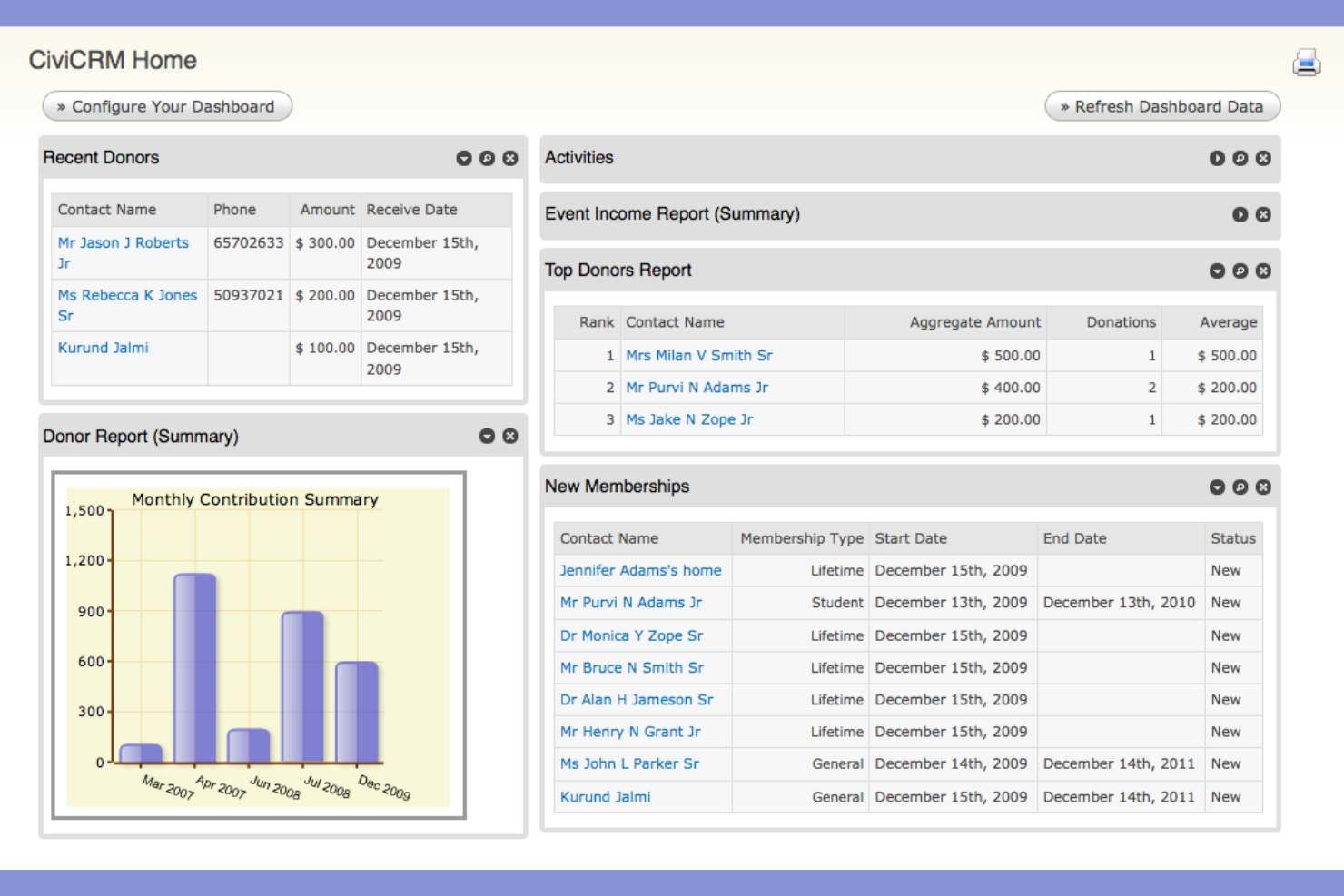
Task: Open contact Mr Jason J Roberts Jr
Action: pos(124,252)
